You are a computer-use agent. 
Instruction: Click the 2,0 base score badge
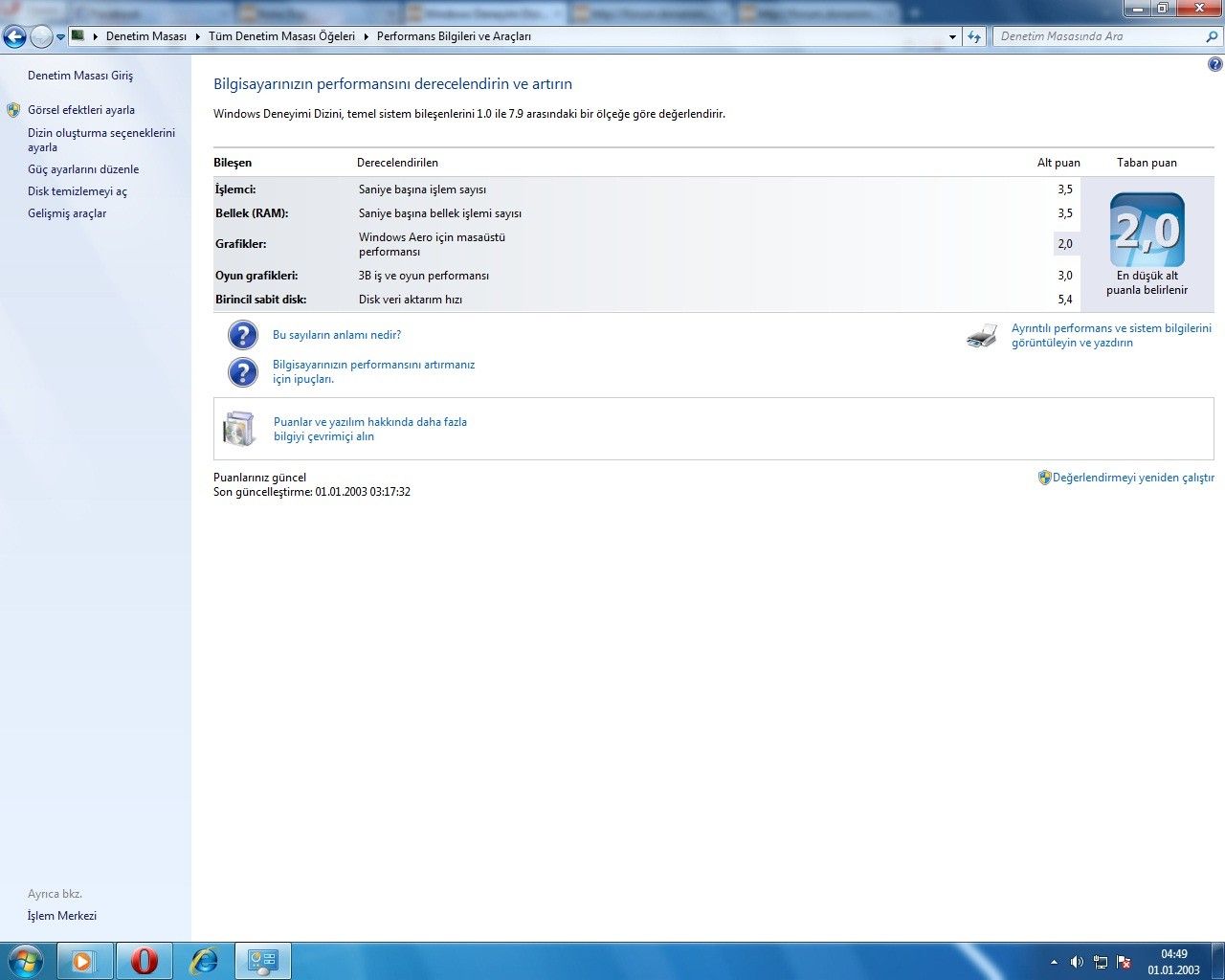[x=1147, y=230]
